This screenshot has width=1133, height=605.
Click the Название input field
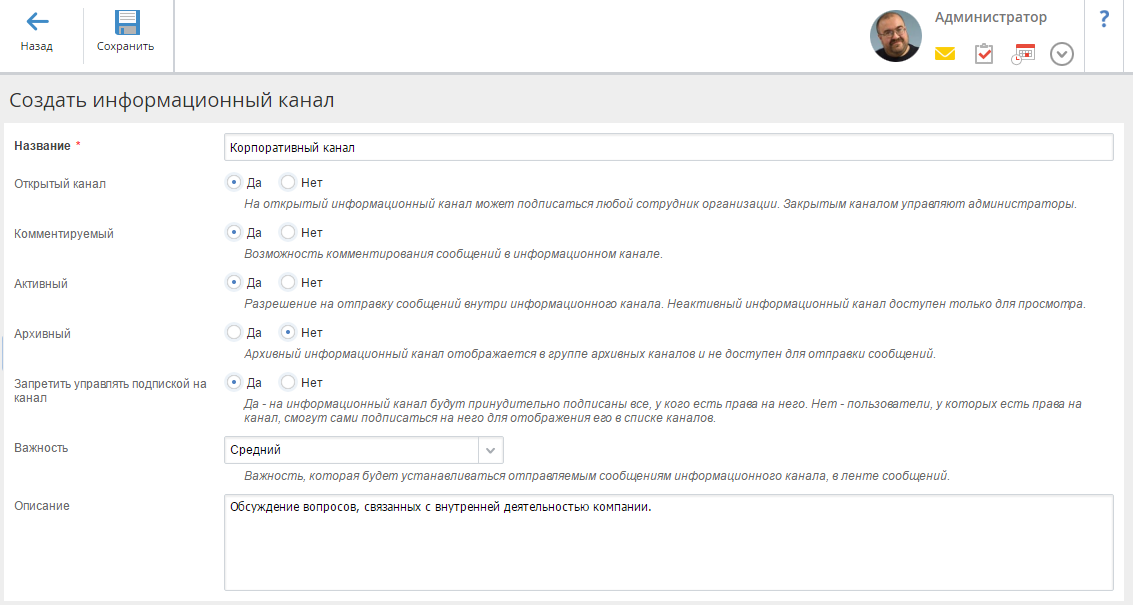click(668, 147)
